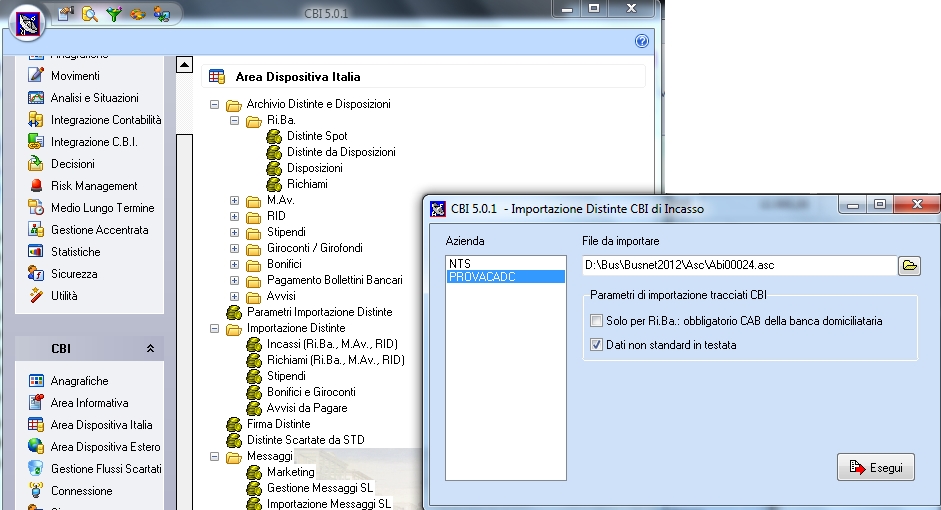Open Richiami (Ri.Ba., M.Av., RID) import
The image size is (941, 510).
335,360
